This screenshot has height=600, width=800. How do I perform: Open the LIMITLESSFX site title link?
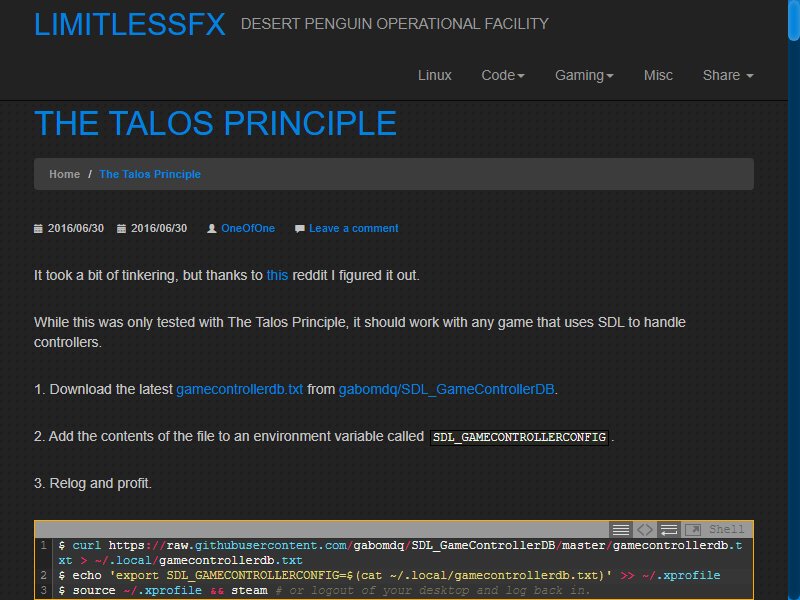[130, 24]
